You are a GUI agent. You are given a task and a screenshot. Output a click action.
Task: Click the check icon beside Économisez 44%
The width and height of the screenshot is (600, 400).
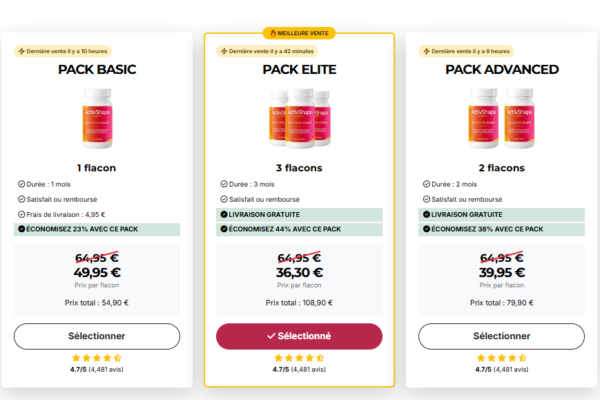223,229
